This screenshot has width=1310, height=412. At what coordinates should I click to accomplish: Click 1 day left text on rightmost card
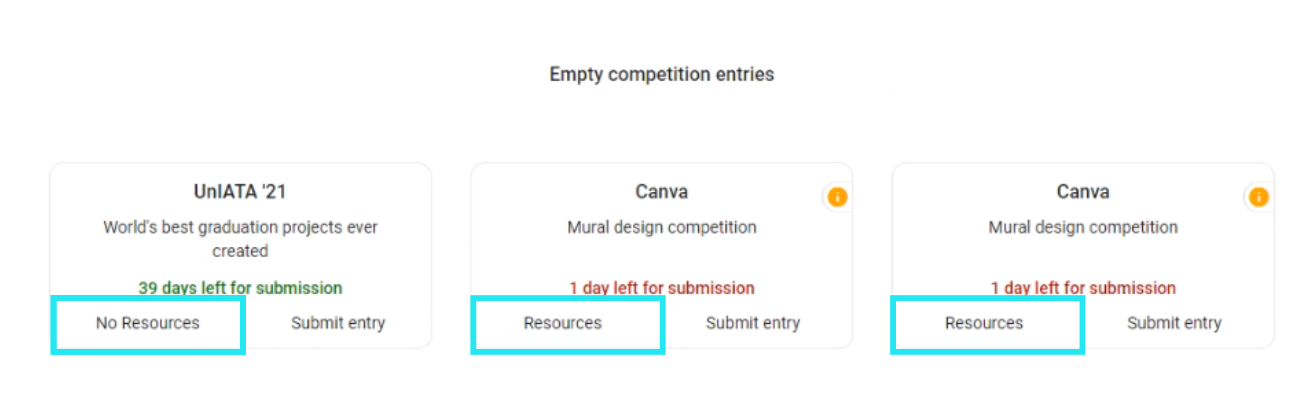coord(1083,288)
